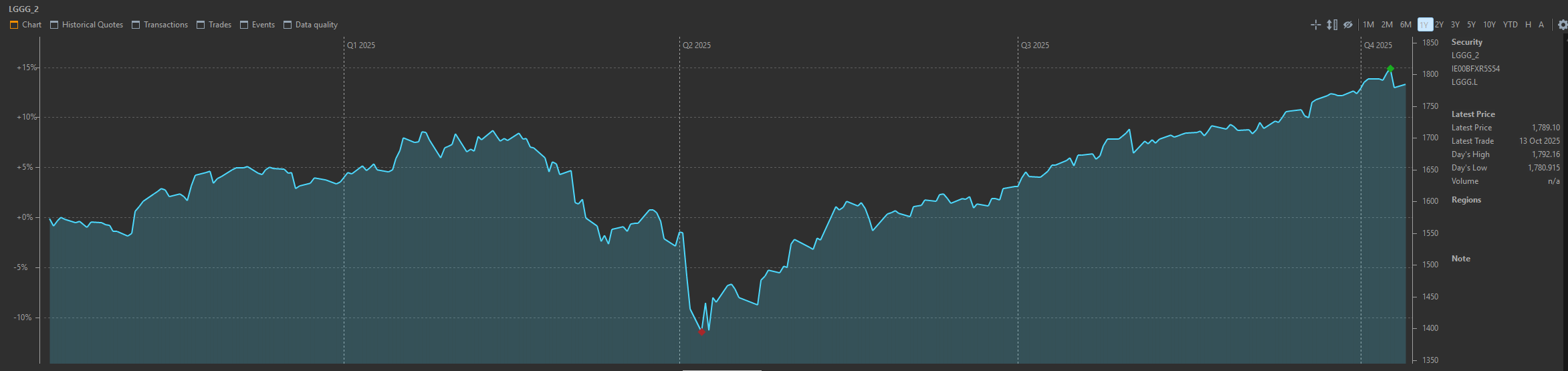Screen dimensions: 1568x371
Task: Click the vertical axis scaling icon
Action: (1332, 25)
